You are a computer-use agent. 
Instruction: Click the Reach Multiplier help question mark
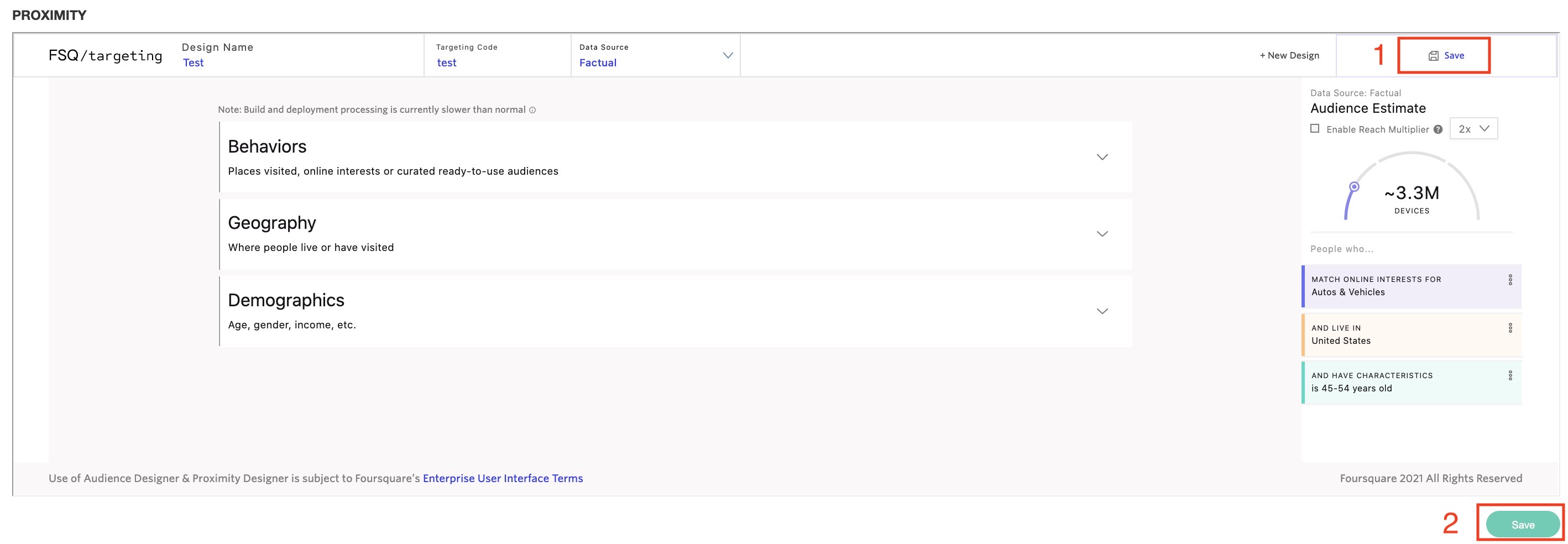1438,129
